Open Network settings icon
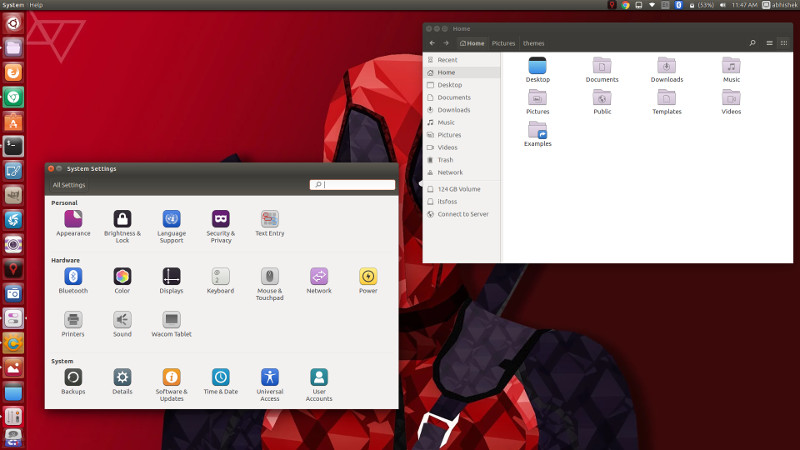800x450 pixels. [319, 281]
